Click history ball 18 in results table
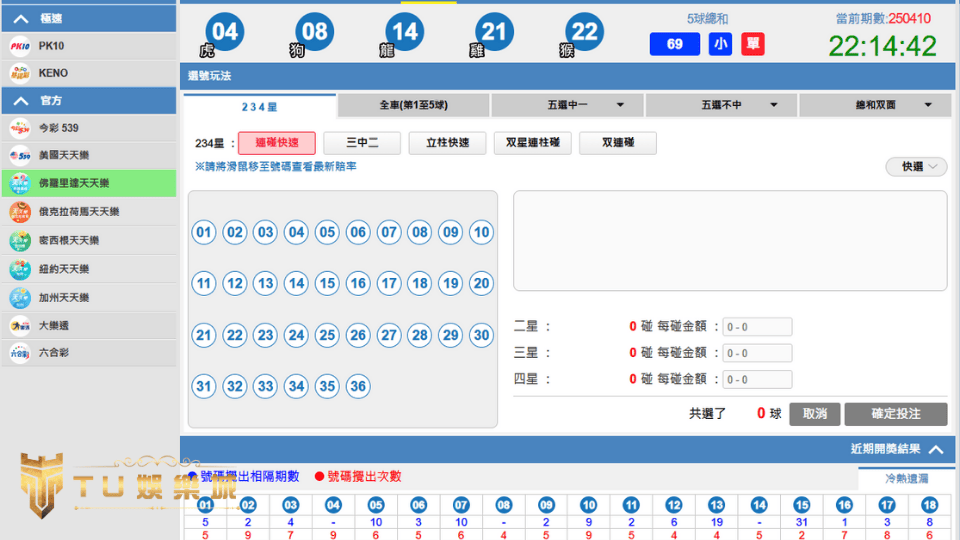 point(929,505)
